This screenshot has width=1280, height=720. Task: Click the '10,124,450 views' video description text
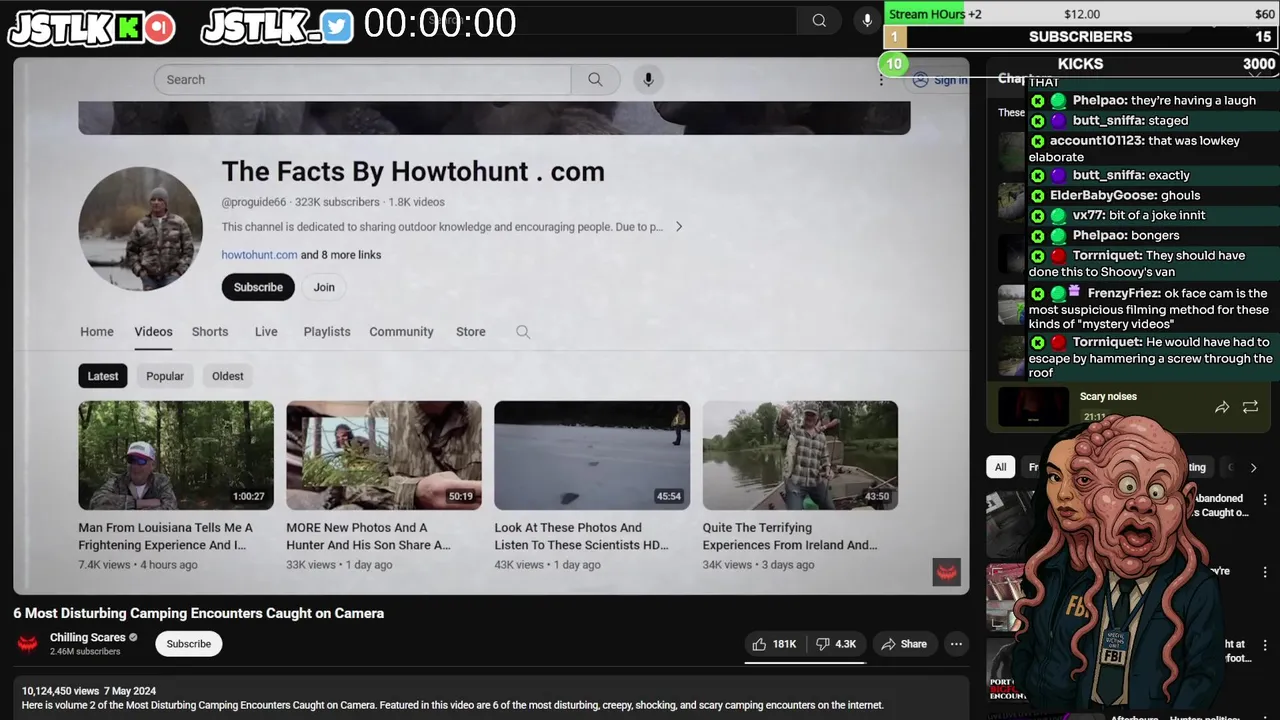[61, 691]
